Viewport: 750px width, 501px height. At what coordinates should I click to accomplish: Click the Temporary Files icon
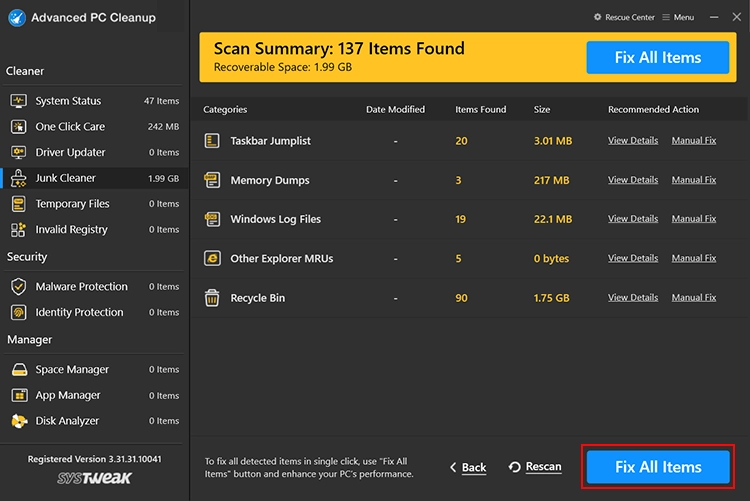click(18, 204)
